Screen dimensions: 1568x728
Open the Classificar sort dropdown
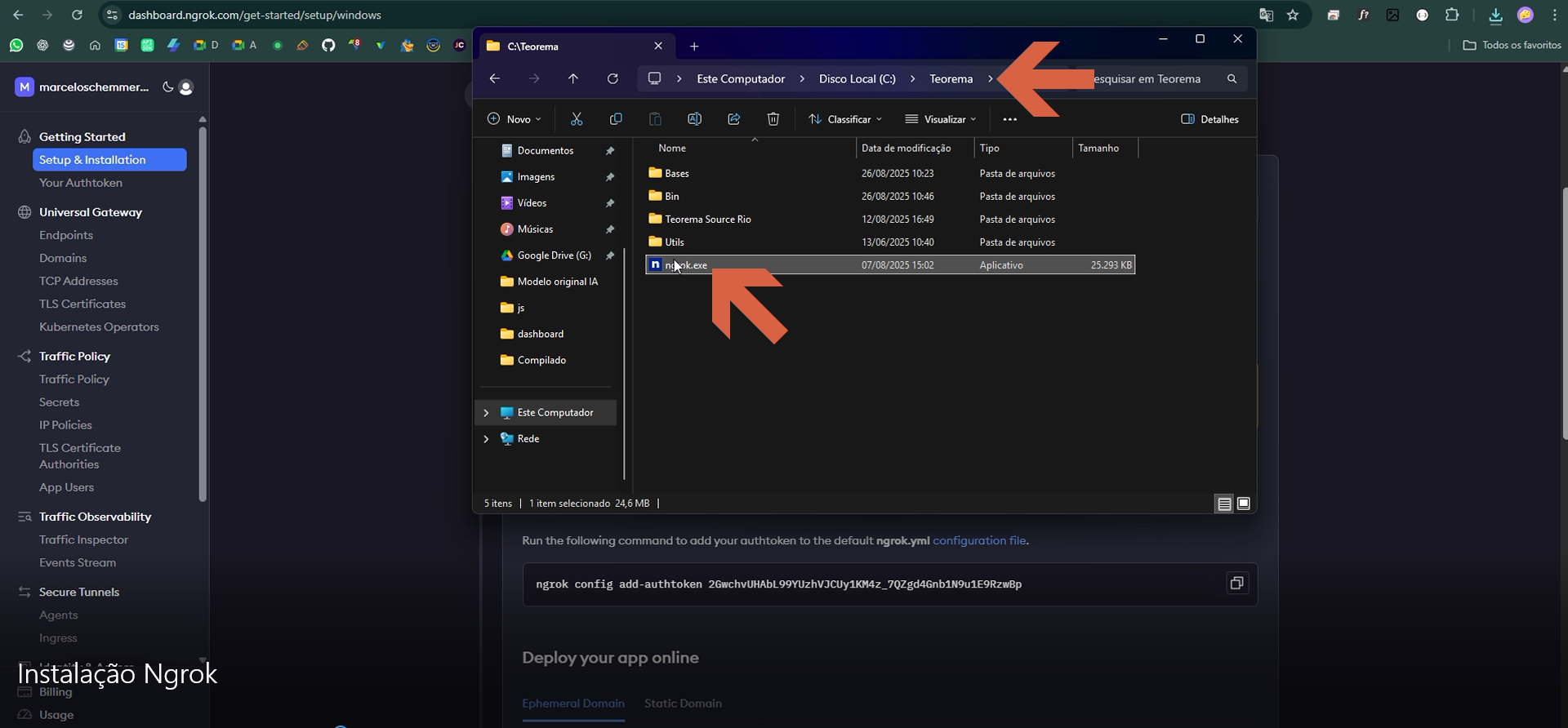click(845, 119)
